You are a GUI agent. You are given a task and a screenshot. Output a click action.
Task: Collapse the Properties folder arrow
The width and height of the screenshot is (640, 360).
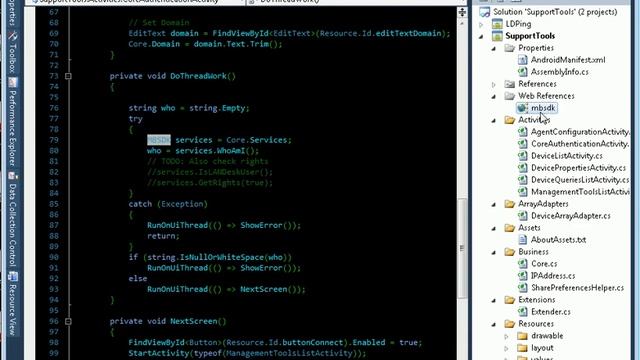pos(494,48)
